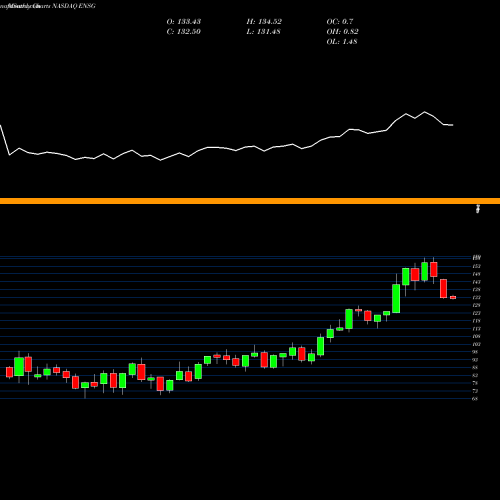Image resolution: width=500 pixels, height=500 pixels.
Task: Click the 88 price axis label
Action: [475, 368]
